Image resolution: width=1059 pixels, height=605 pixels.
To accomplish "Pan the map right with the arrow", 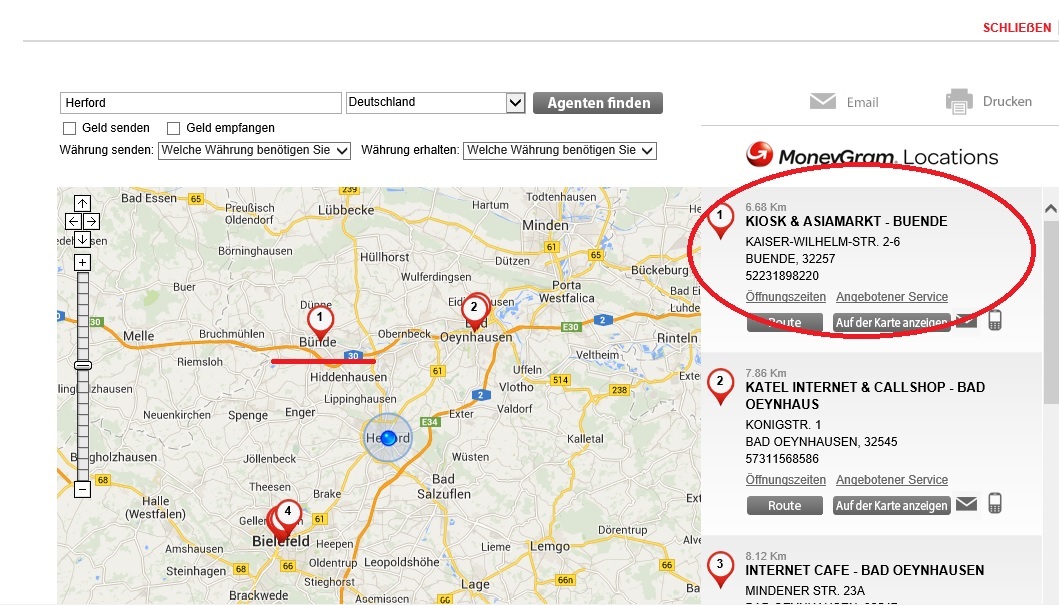I will pos(92,221).
